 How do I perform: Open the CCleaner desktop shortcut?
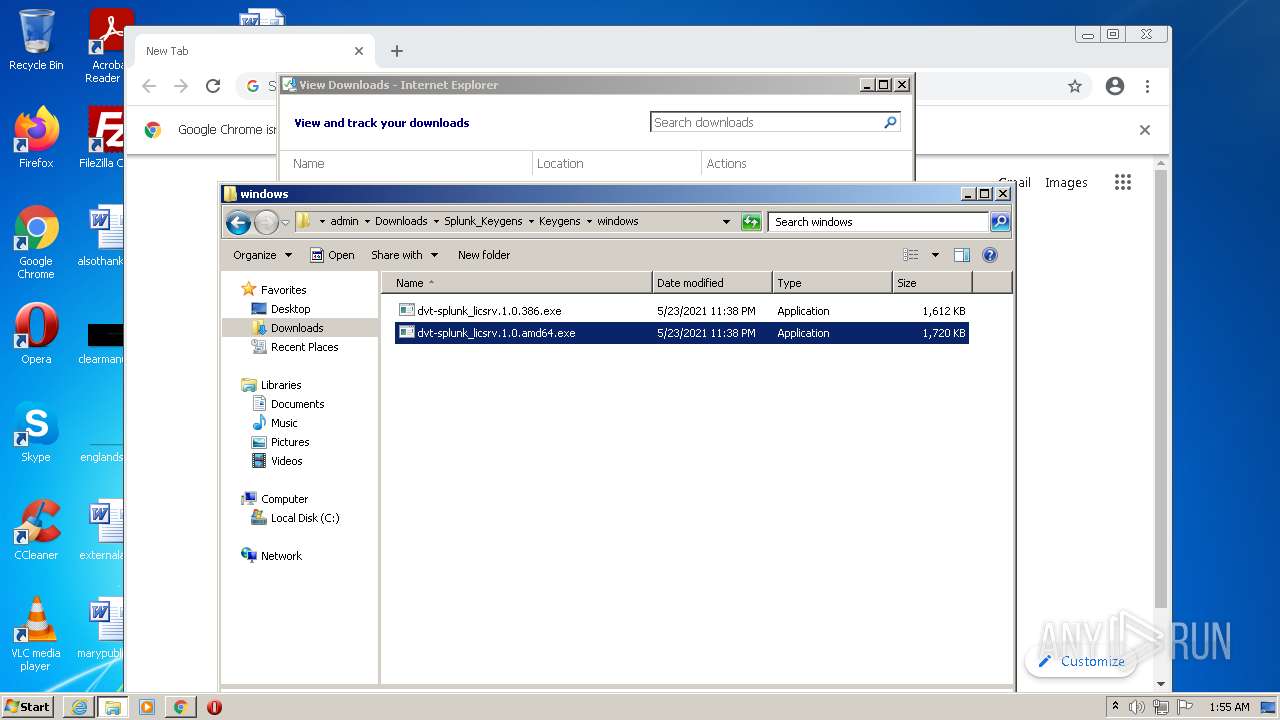36,530
